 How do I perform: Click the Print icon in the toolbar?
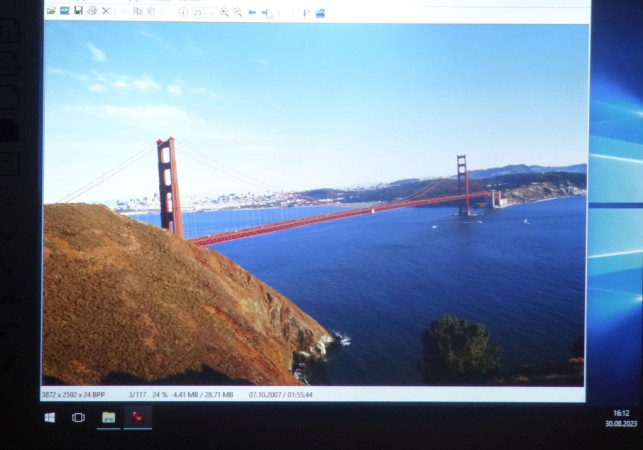(92, 11)
